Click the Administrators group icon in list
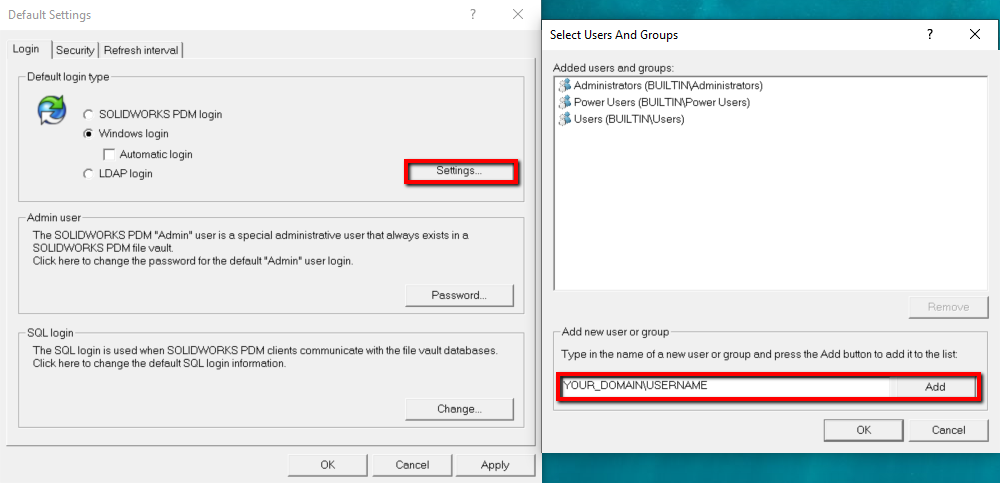The width and height of the screenshot is (1000, 483). [x=564, y=85]
